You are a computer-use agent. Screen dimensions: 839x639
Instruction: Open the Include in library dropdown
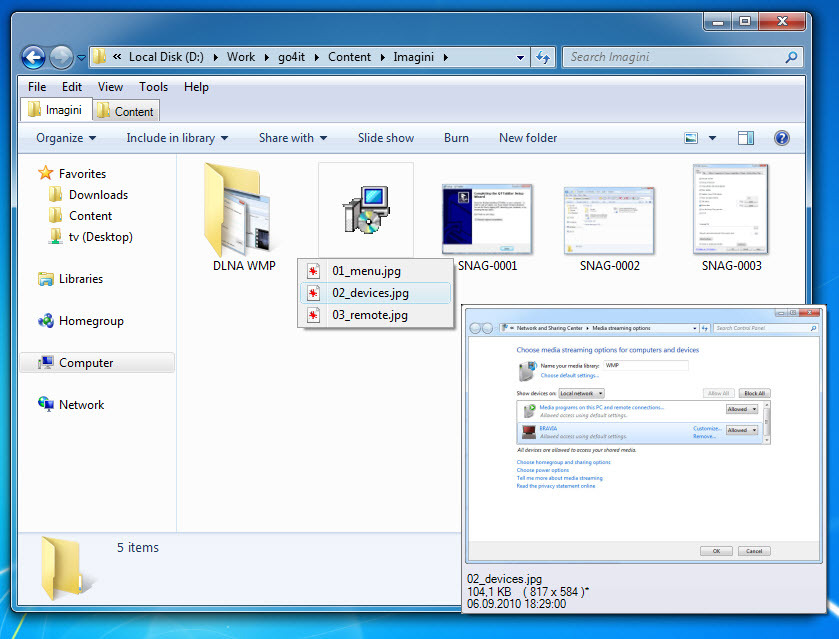[x=177, y=138]
